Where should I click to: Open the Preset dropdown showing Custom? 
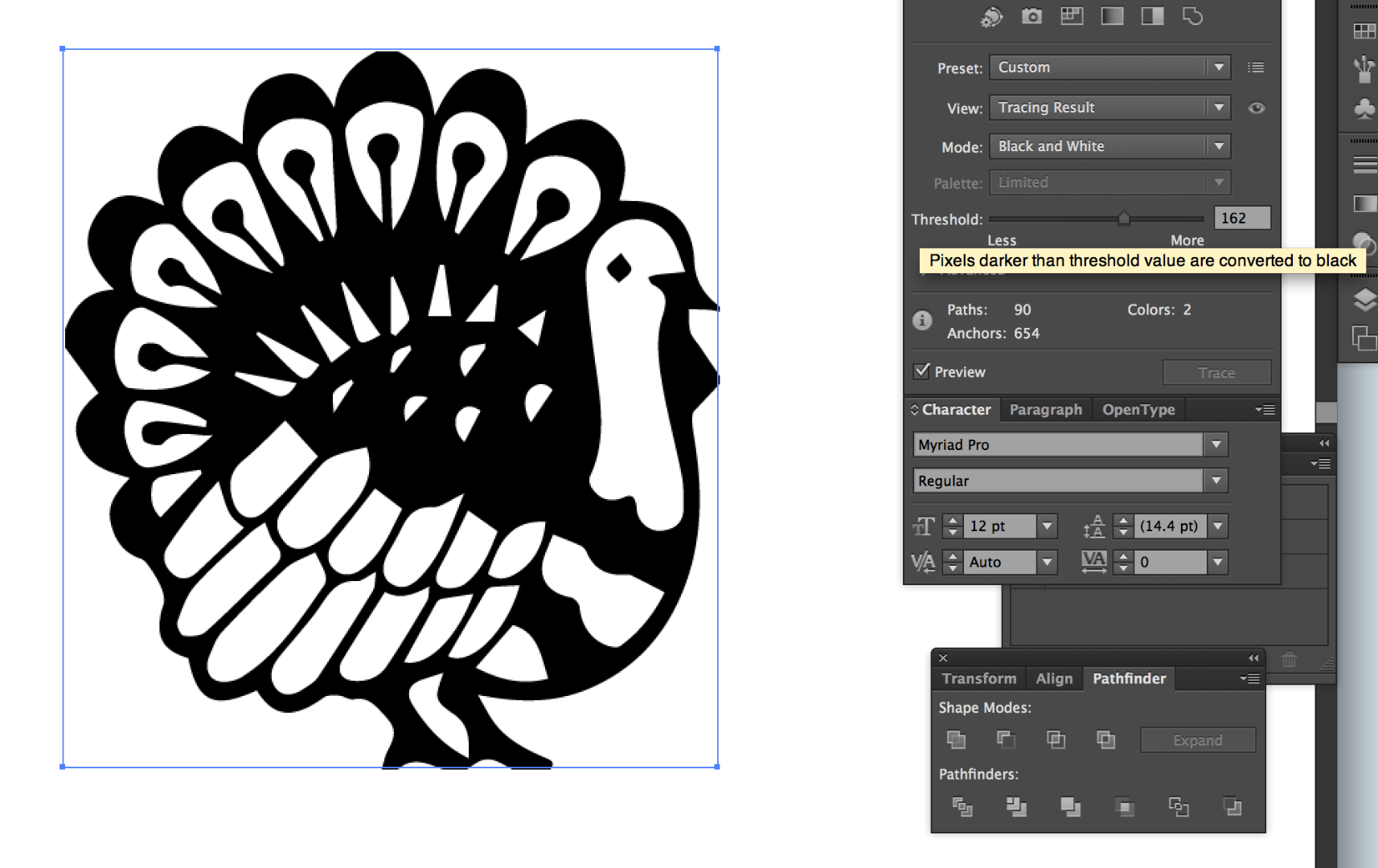[x=1110, y=68]
